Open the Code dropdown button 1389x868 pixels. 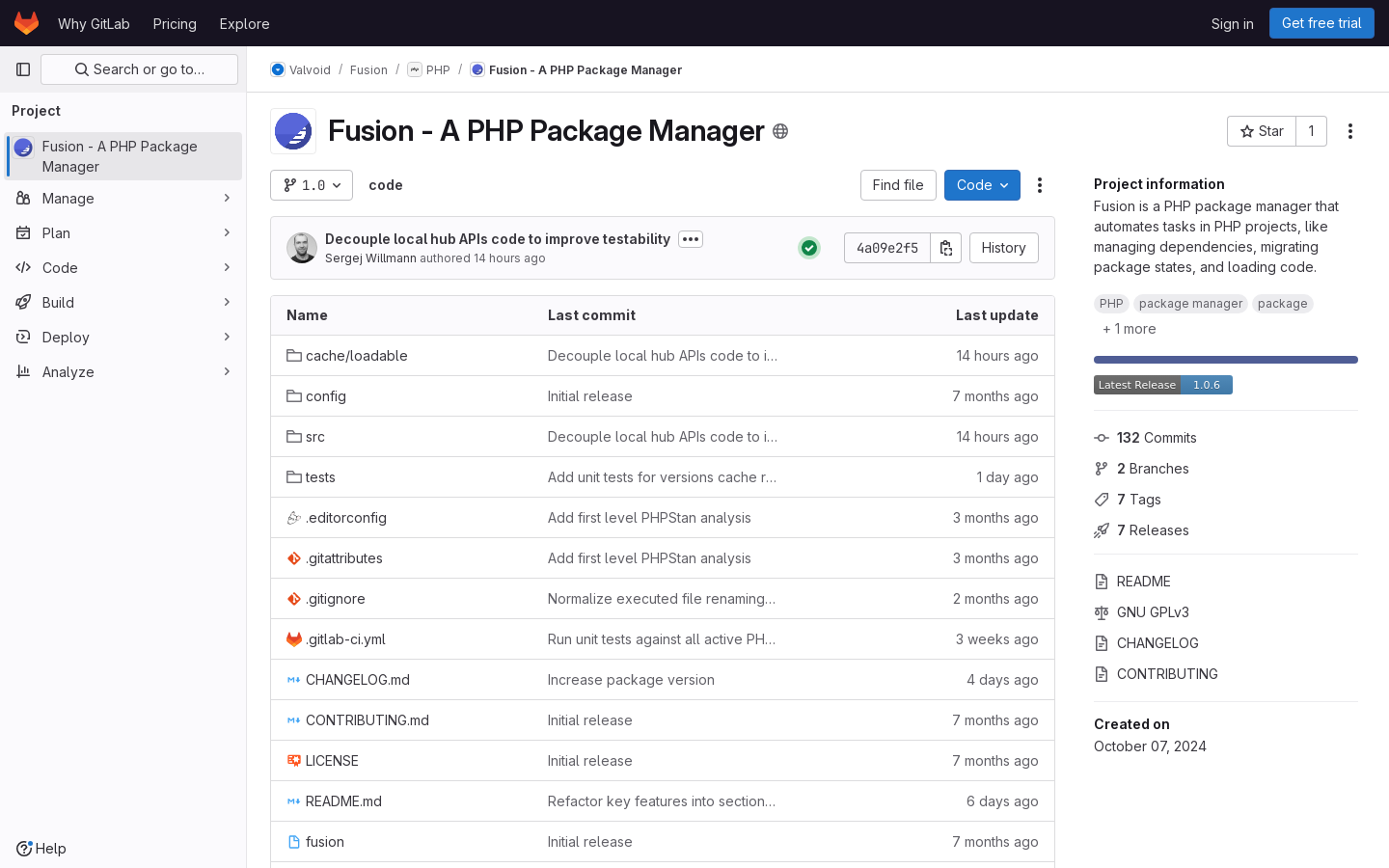pyautogui.click(x=982, y=185)
